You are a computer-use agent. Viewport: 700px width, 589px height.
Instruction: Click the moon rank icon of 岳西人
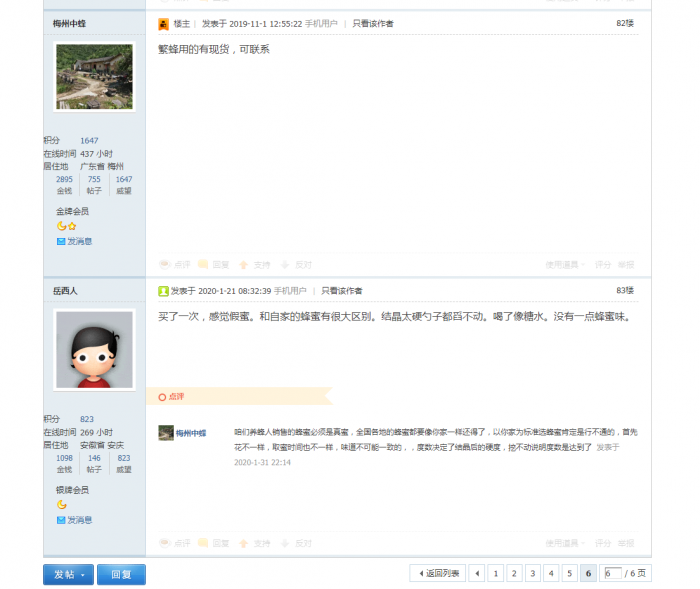[x=62, y=505]
